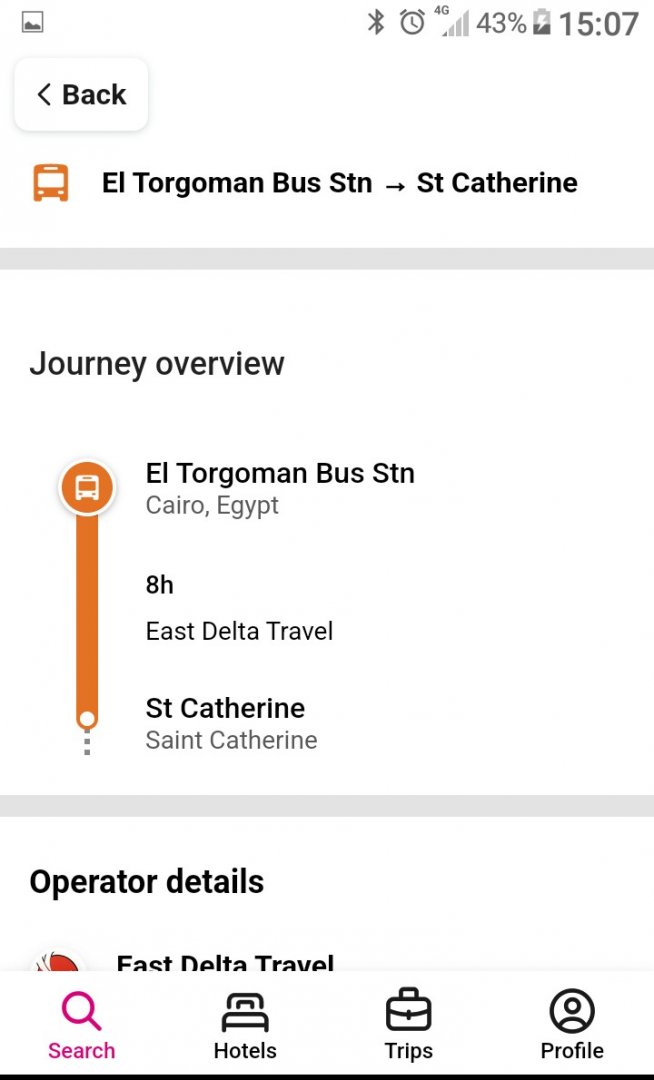Viewport: 654px width, 1080px height.
Task: Tap the orange journey route line
Action: pyautogui.click(x=87, y=610)
